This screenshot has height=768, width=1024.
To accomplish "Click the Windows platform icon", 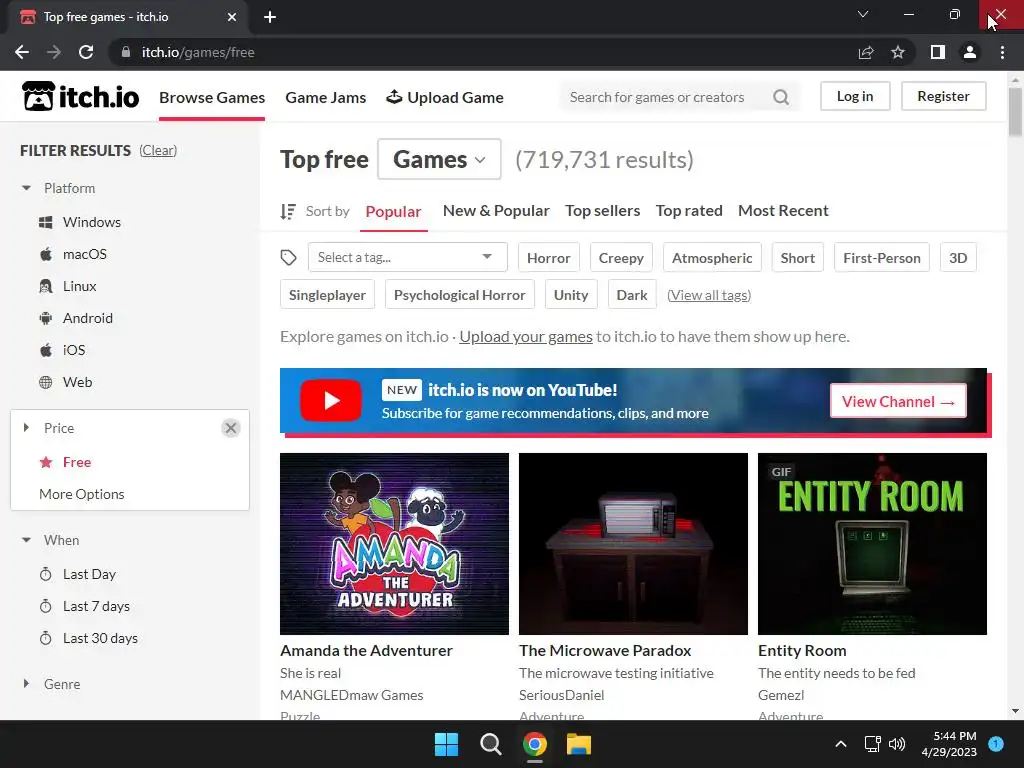I will click(x=46, y=222).
